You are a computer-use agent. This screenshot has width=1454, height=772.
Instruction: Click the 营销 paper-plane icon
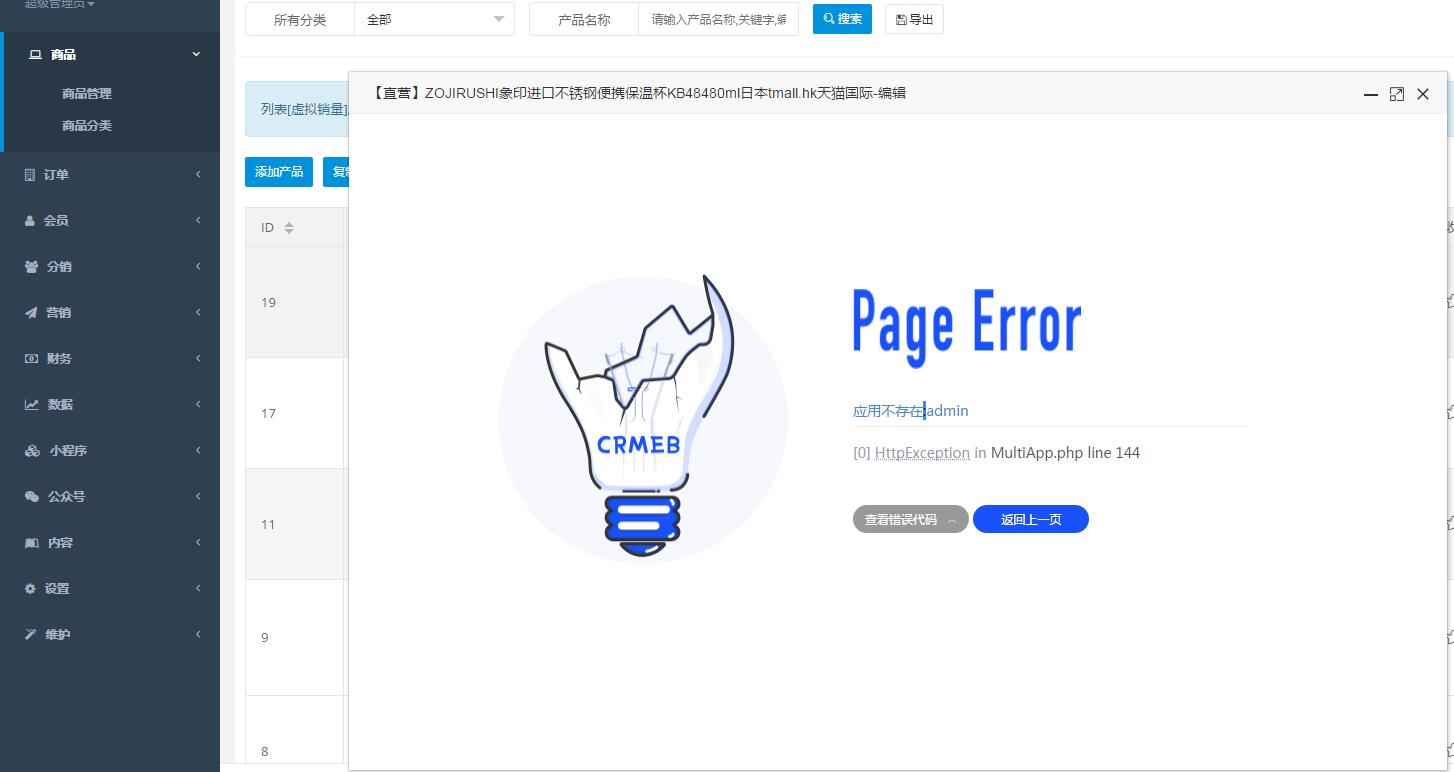(x=31, y=312)
